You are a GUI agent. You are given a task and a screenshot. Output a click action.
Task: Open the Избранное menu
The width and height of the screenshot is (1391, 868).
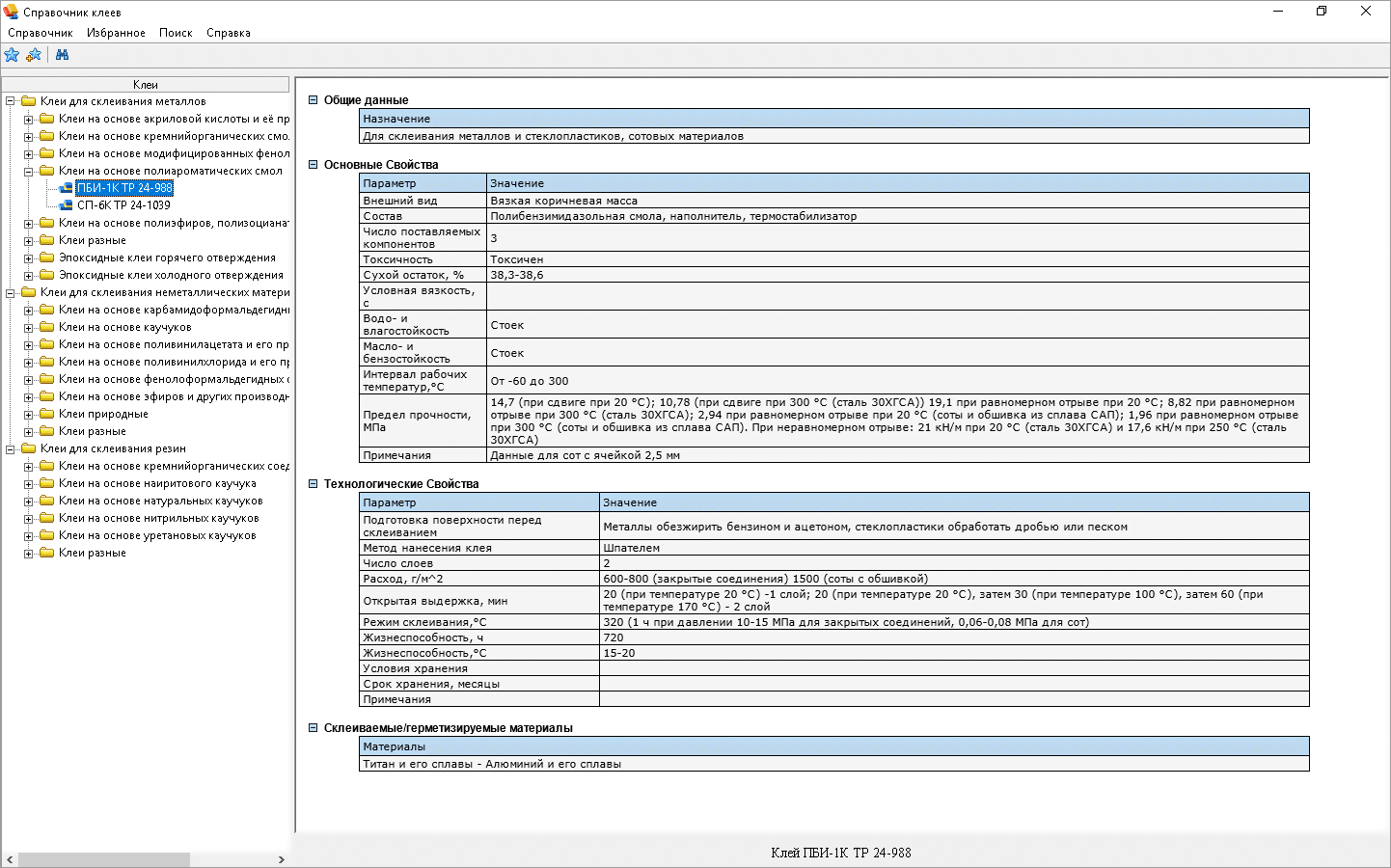click(x=116, y=33)
